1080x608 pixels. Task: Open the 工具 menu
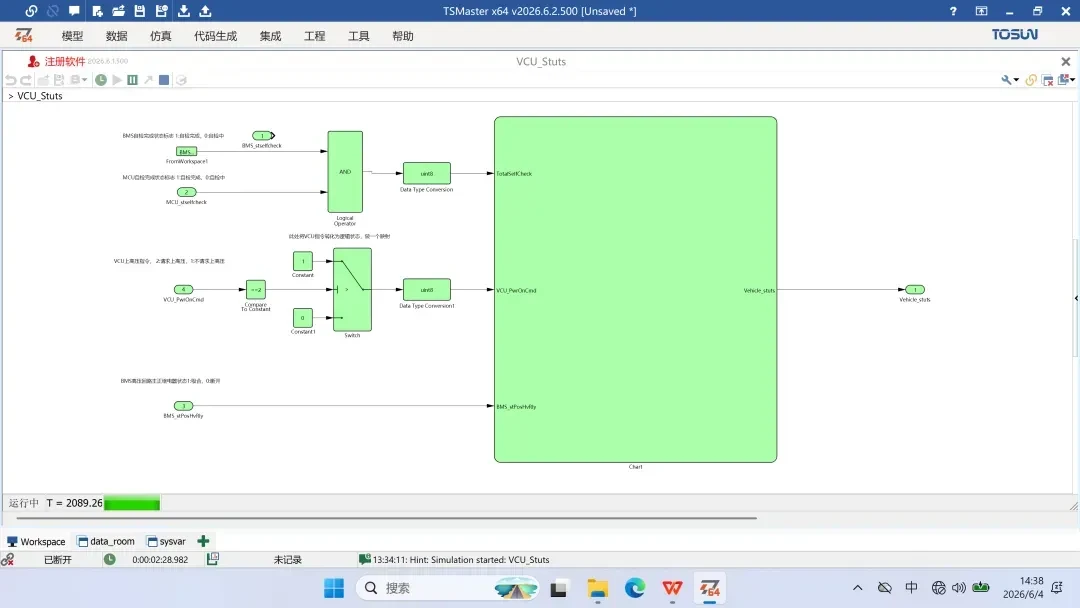[359, 36]
